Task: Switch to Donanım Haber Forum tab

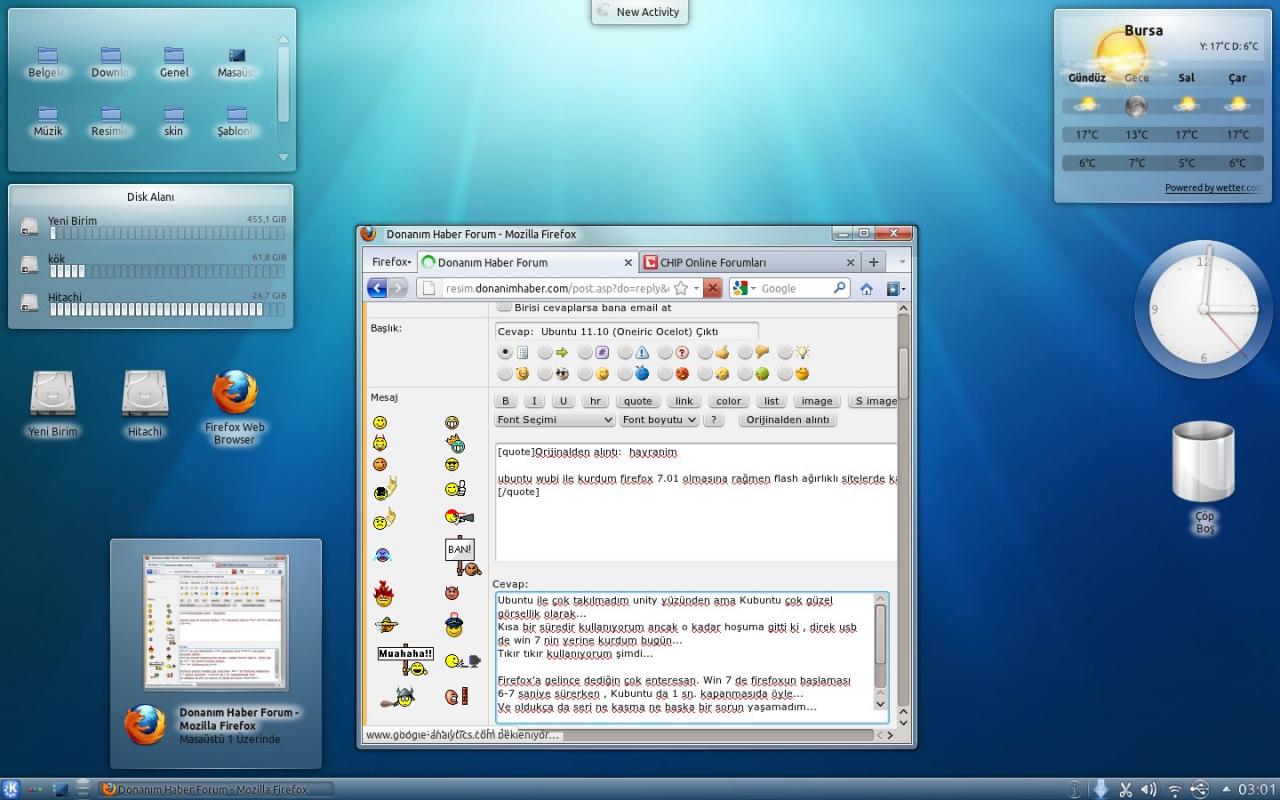Action: pos(528,262)
